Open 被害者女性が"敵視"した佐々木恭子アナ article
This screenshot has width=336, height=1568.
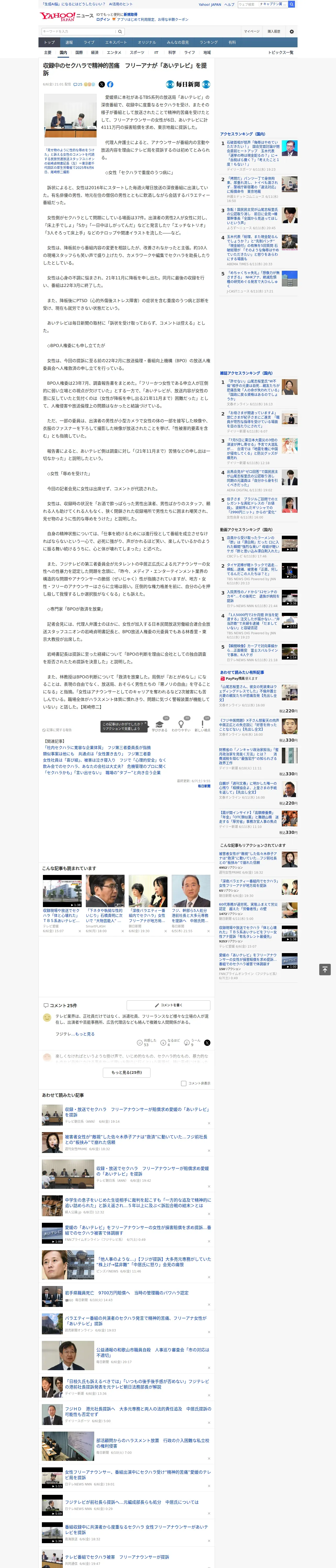coord(126,1143)
